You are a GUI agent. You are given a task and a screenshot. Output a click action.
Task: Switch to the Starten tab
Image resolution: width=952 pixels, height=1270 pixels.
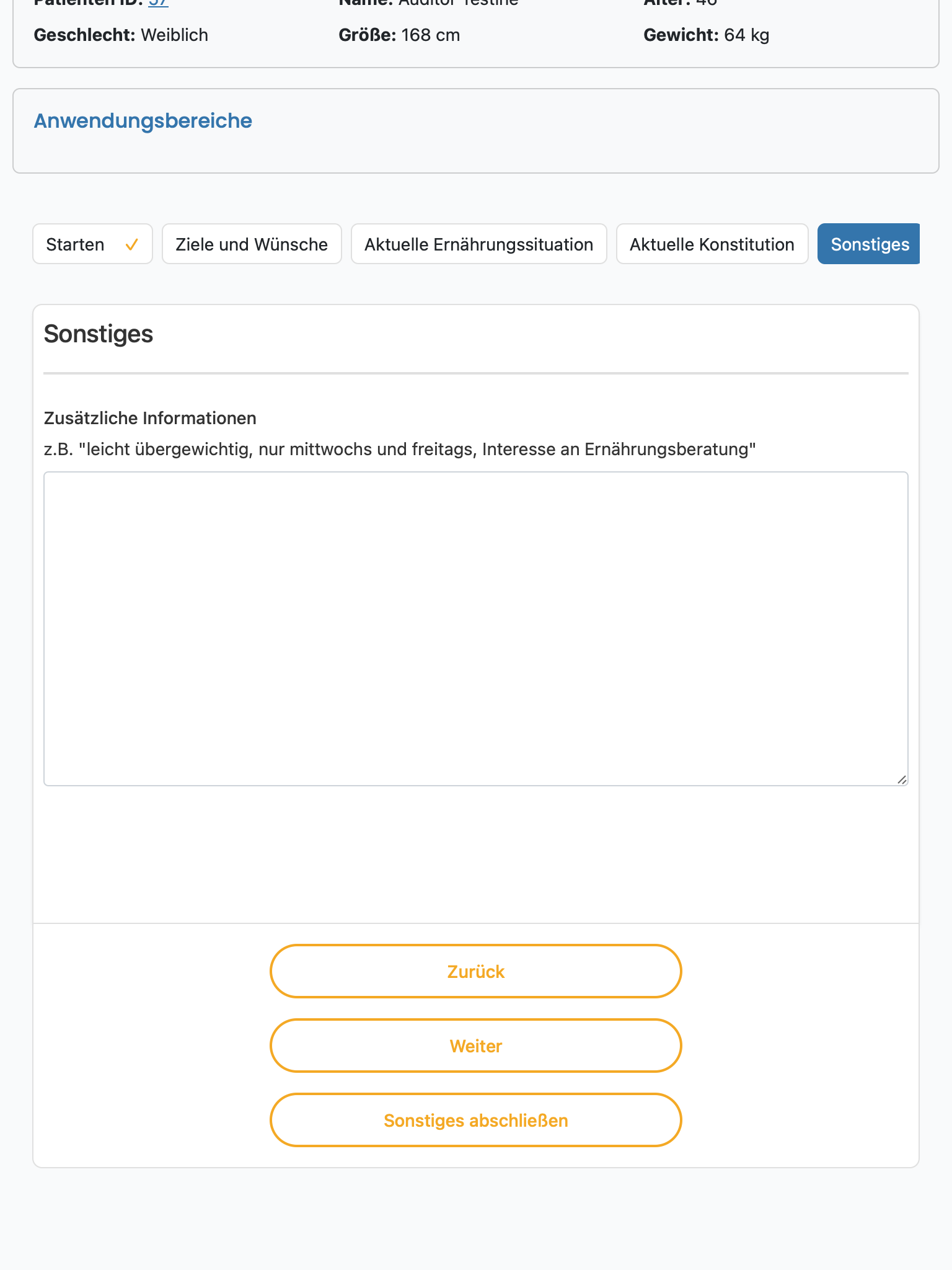92,244
